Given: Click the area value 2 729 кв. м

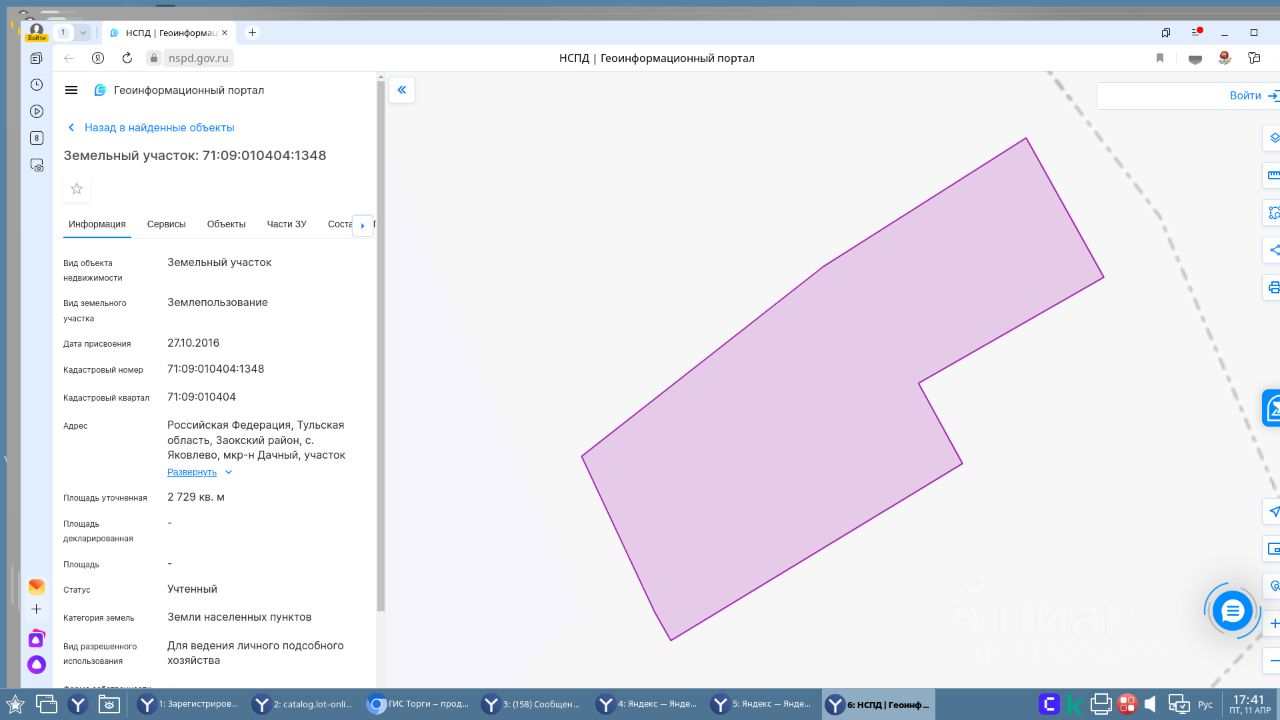Looking at the screenshot, I should point(196,497).
